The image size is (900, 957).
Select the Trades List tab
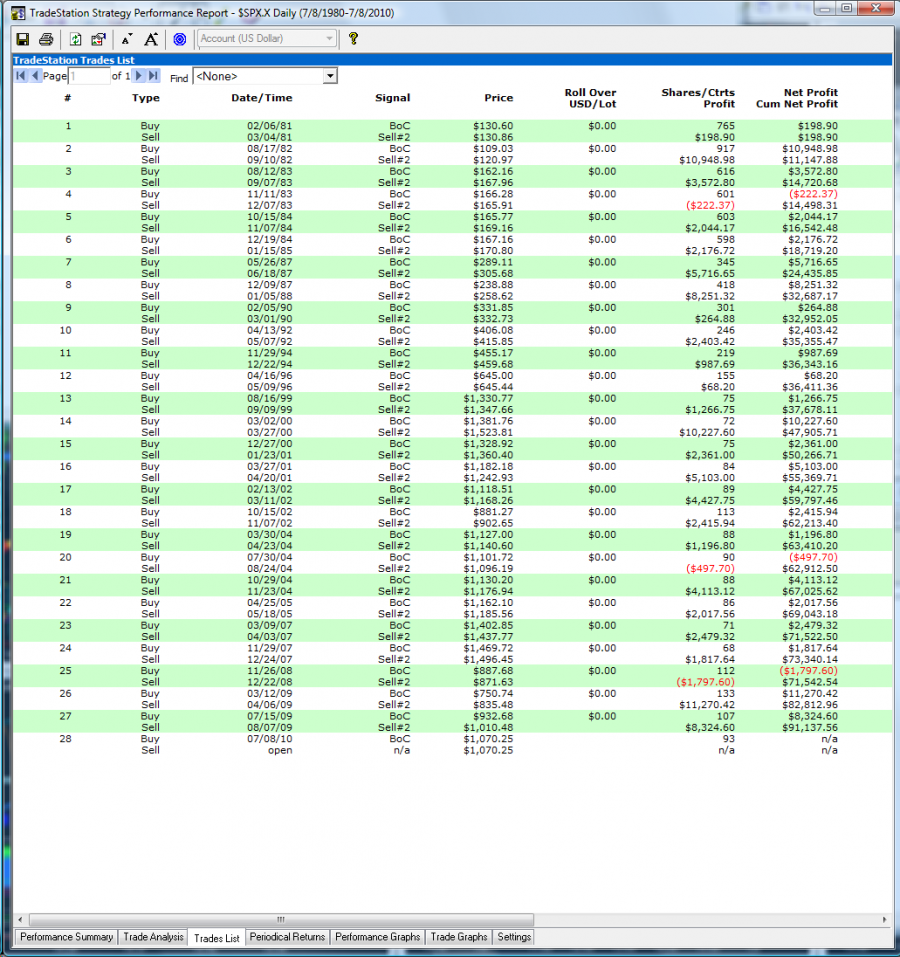(217, 938)
